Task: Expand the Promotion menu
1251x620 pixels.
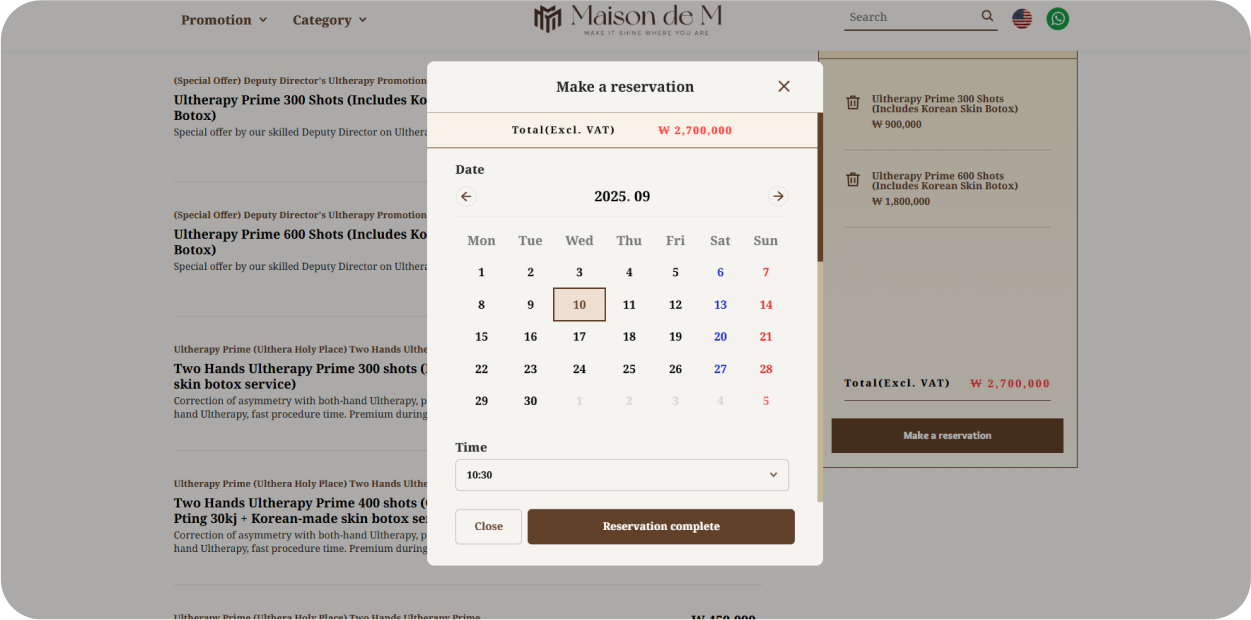Action: pos(224,20)
